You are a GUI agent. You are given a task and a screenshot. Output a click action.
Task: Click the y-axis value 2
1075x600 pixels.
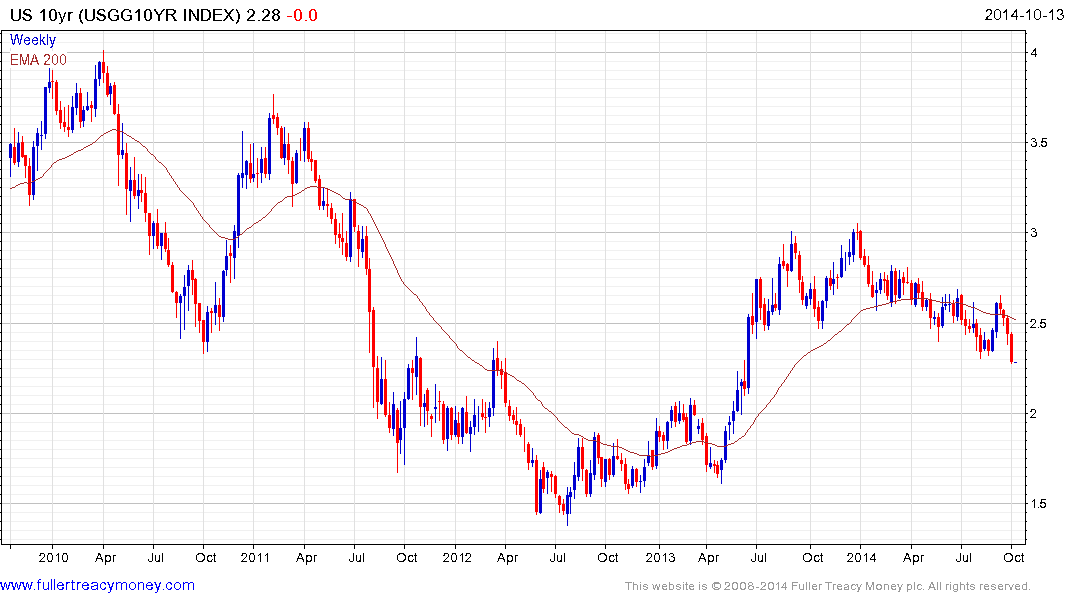click(1034, 413)
